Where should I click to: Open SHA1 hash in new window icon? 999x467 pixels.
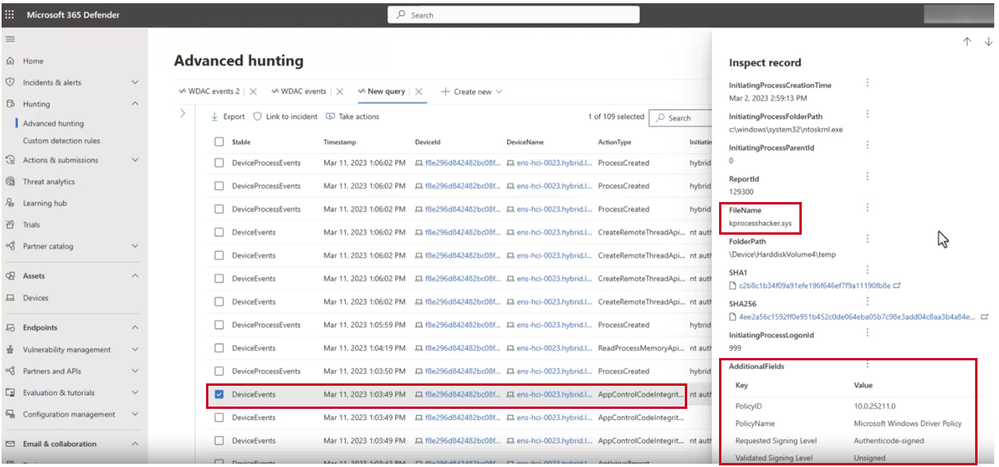pyautogui.click(x=898, y=286)
